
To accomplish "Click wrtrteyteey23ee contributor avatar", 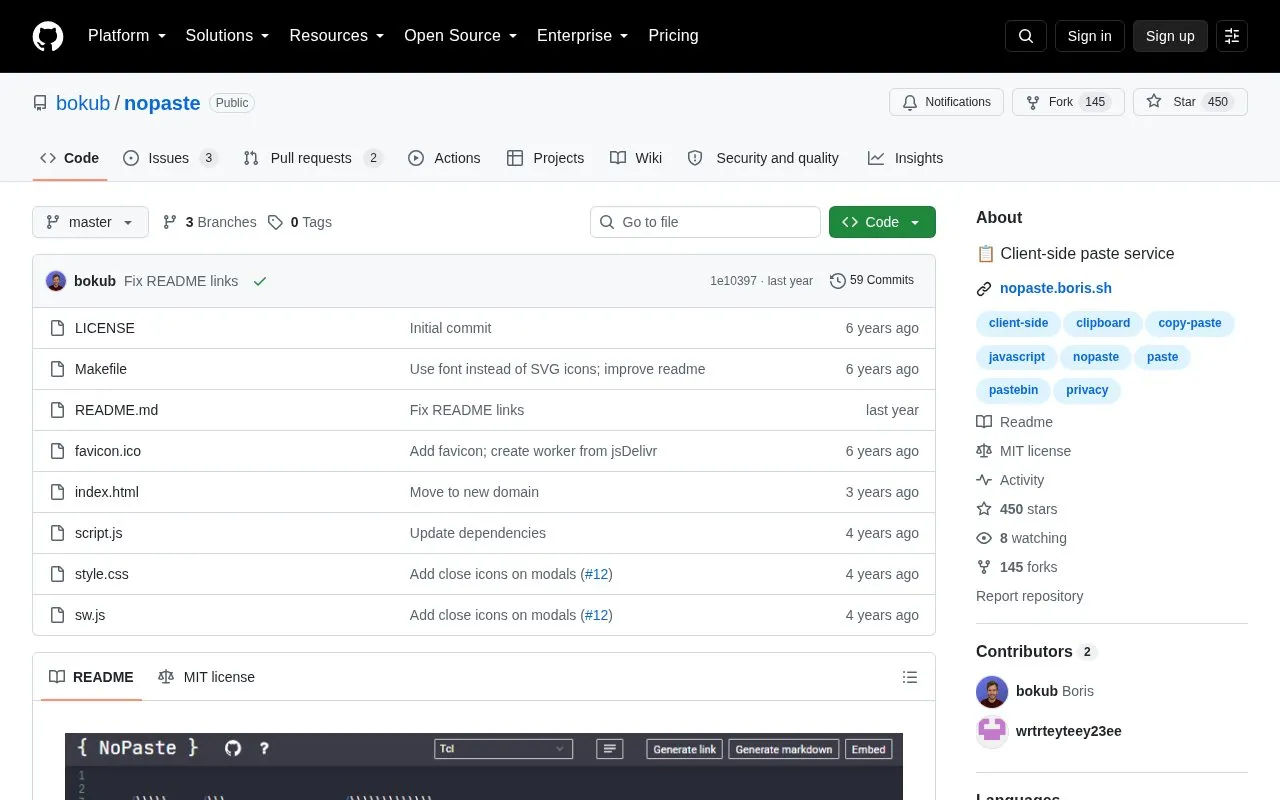I will coord(992,731).
